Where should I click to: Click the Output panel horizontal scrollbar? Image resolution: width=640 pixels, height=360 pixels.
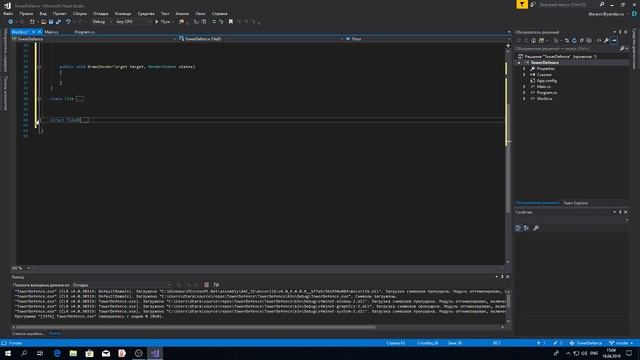[195, 327]
